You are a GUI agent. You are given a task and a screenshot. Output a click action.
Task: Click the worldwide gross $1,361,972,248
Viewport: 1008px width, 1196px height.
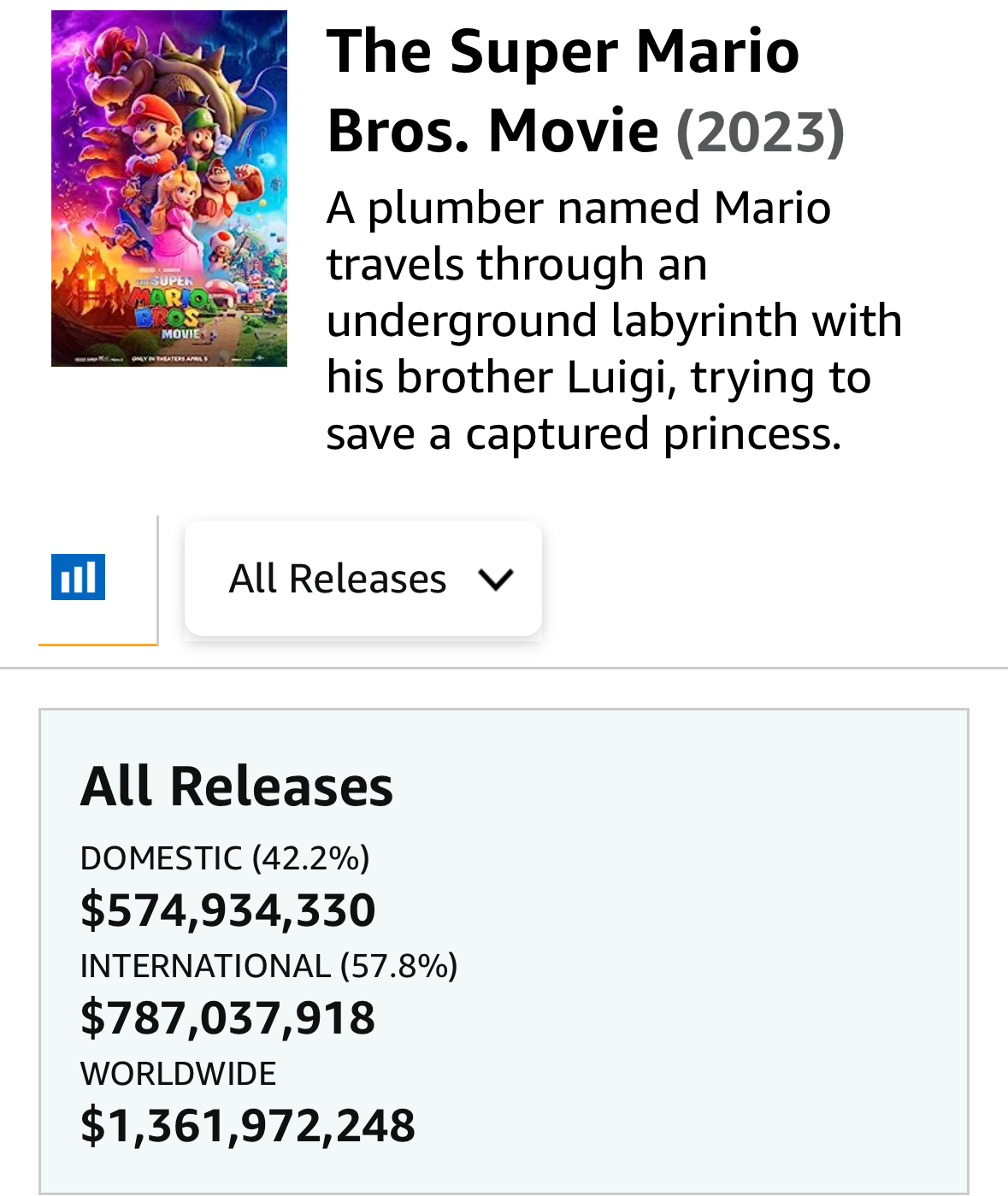tap(247, 1124)
